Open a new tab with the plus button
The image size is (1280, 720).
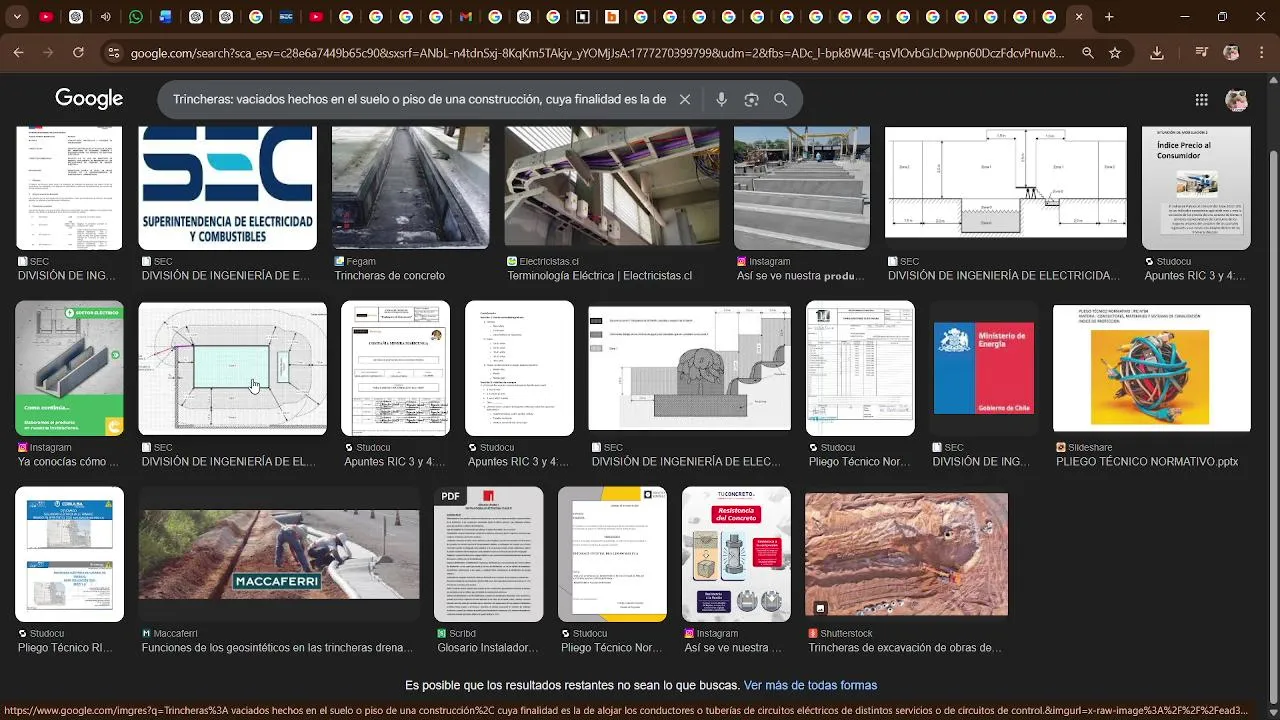tap(1109, 17)
